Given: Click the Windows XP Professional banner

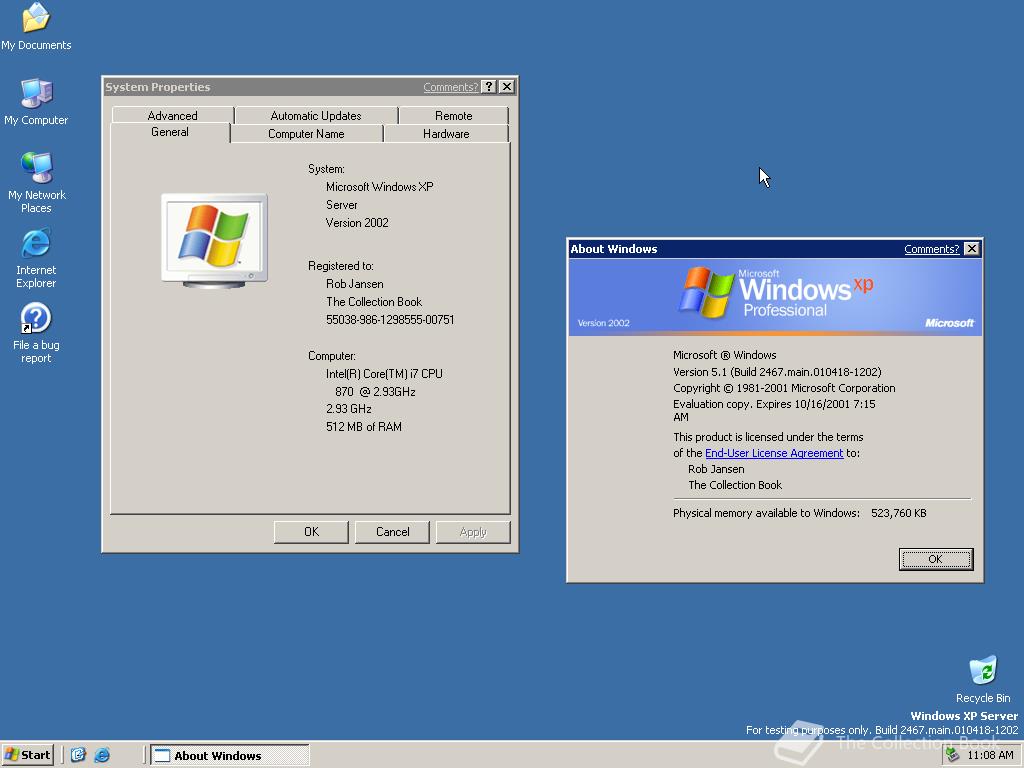Looking at the screenshot, I should coord(775,297).
